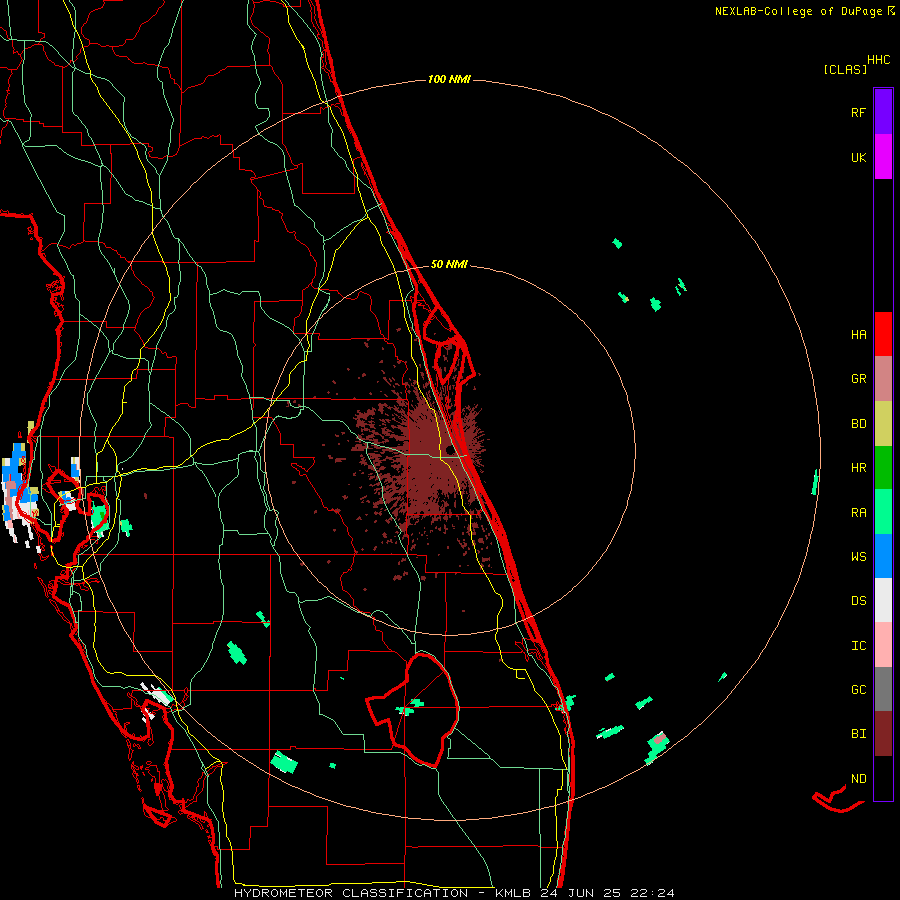Click the "DS" legend label
900x900 pixels.
858,601
